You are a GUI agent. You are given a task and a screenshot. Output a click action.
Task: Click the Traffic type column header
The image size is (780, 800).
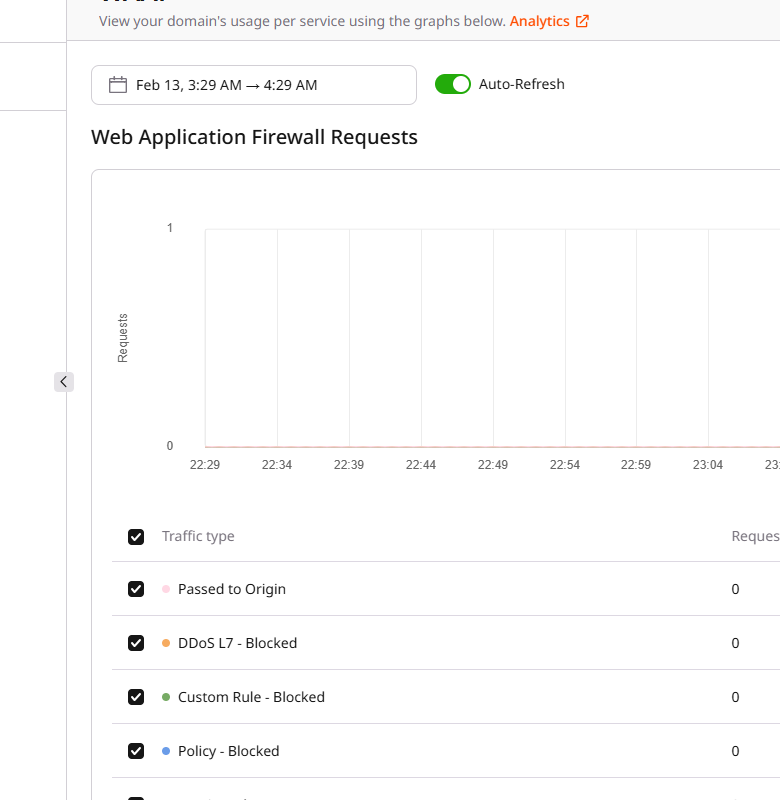point(198,536)
